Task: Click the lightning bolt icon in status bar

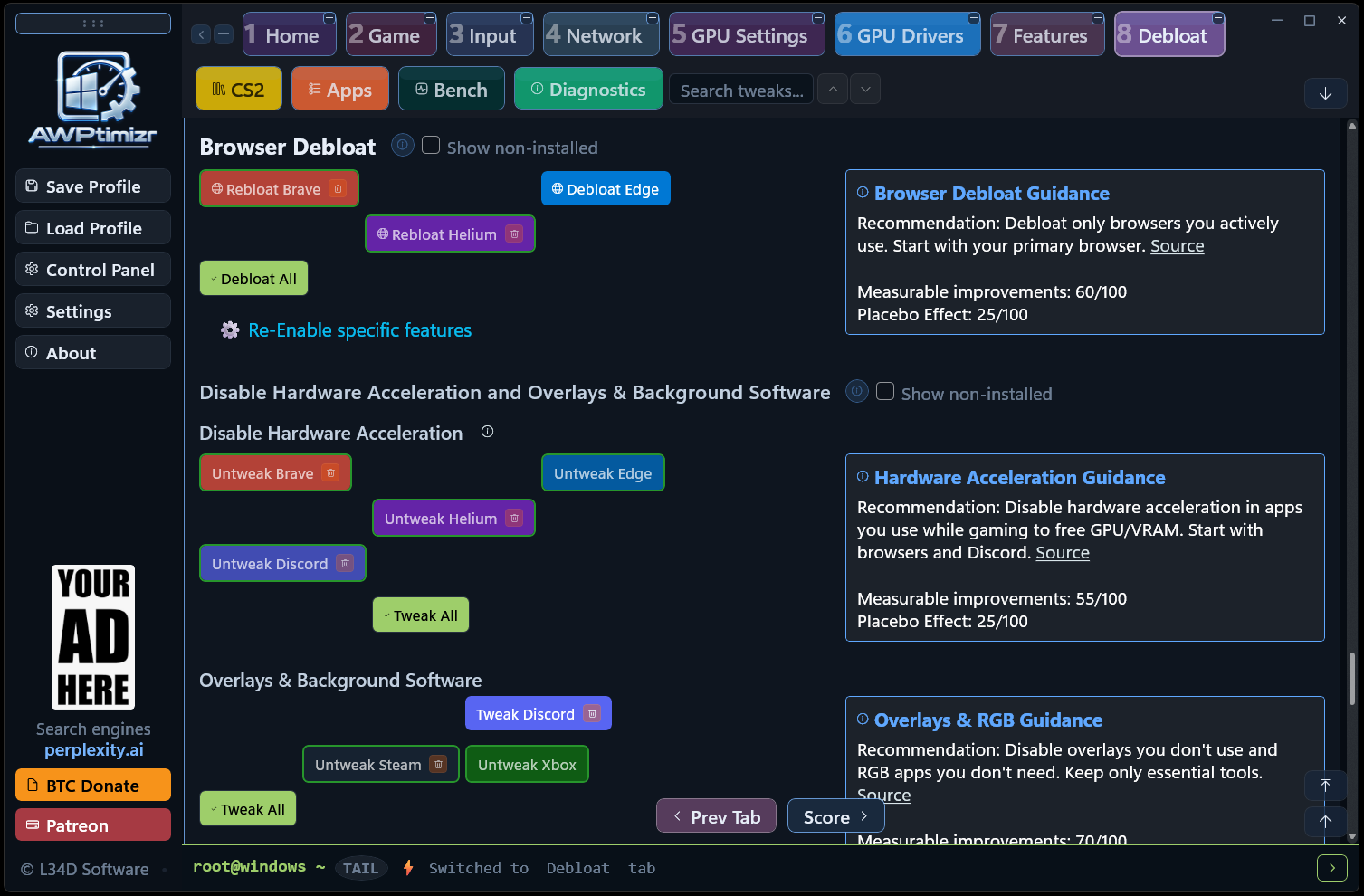Action: click(x=408, y=868)
